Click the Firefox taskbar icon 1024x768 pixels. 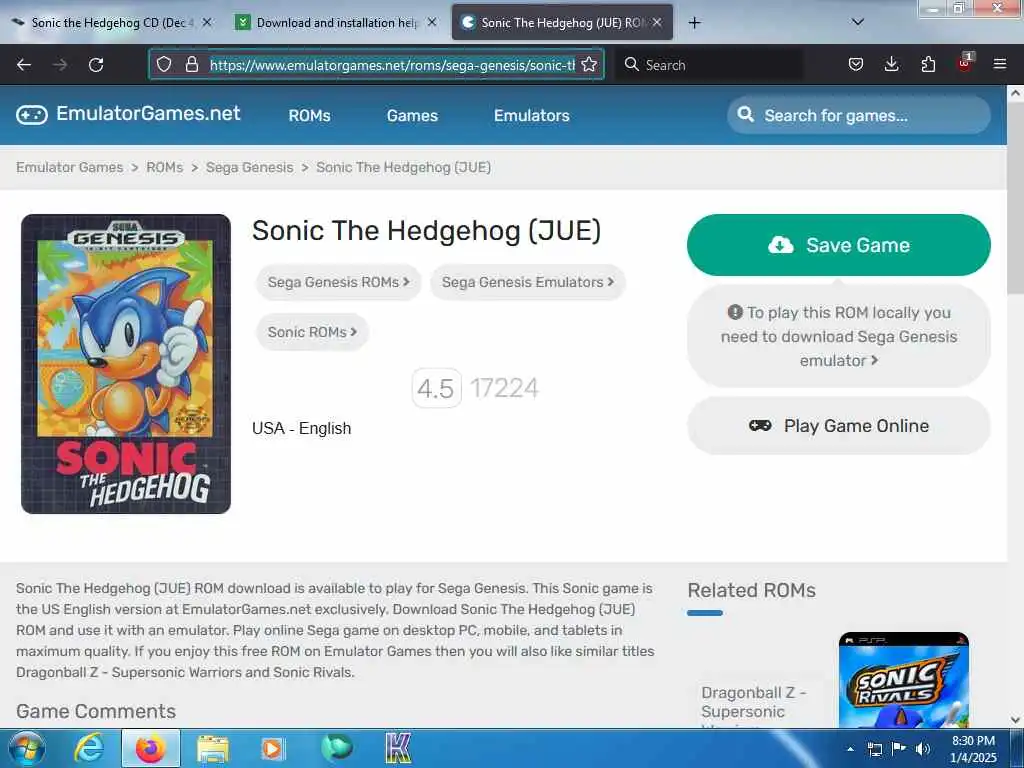(x=150, y=748)
